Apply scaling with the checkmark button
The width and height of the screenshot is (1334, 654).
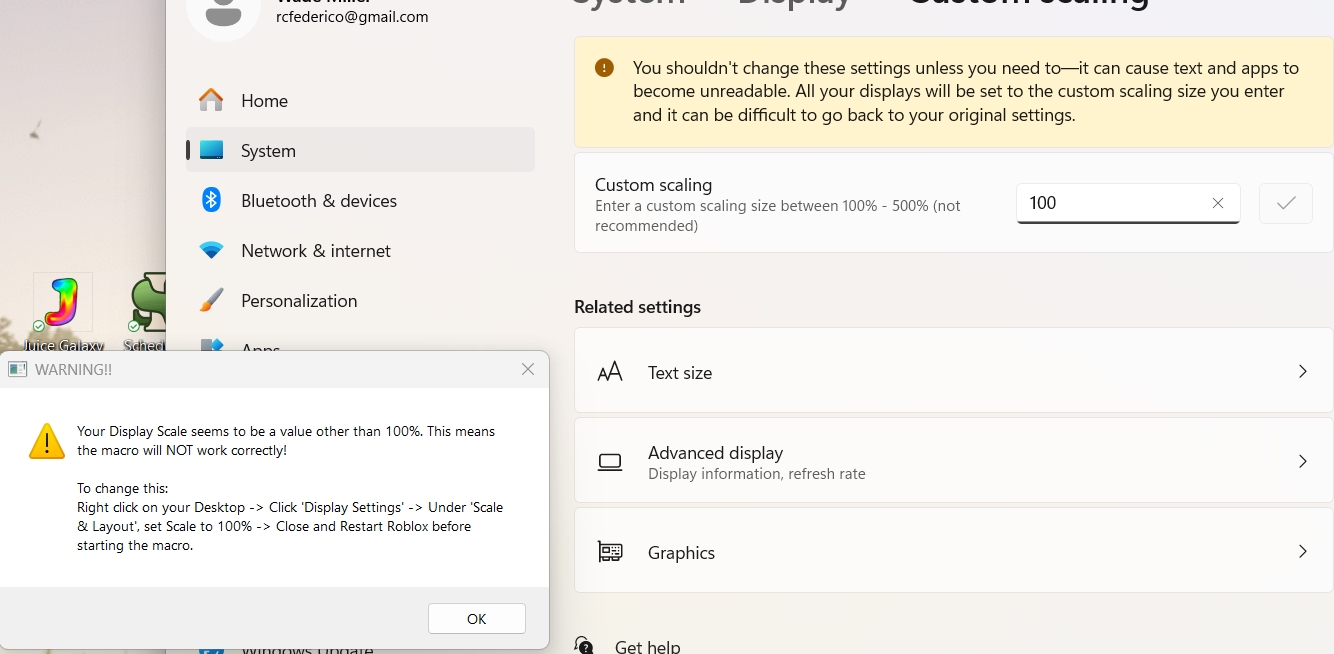click(x=1285, y=203)
